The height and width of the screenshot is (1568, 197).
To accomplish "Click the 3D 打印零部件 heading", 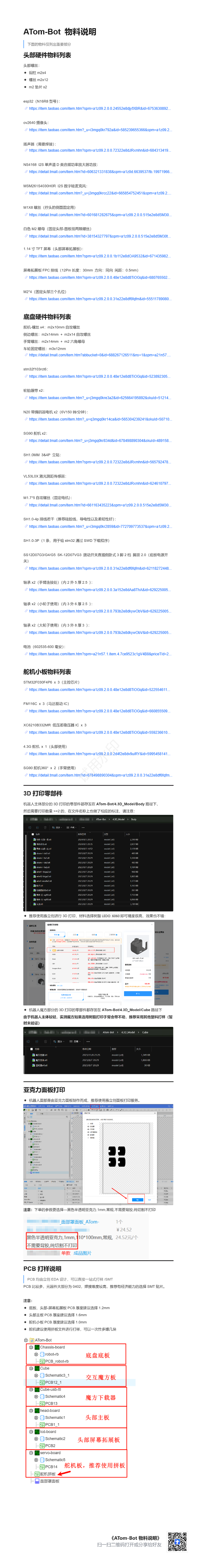I will coord(43,793).
